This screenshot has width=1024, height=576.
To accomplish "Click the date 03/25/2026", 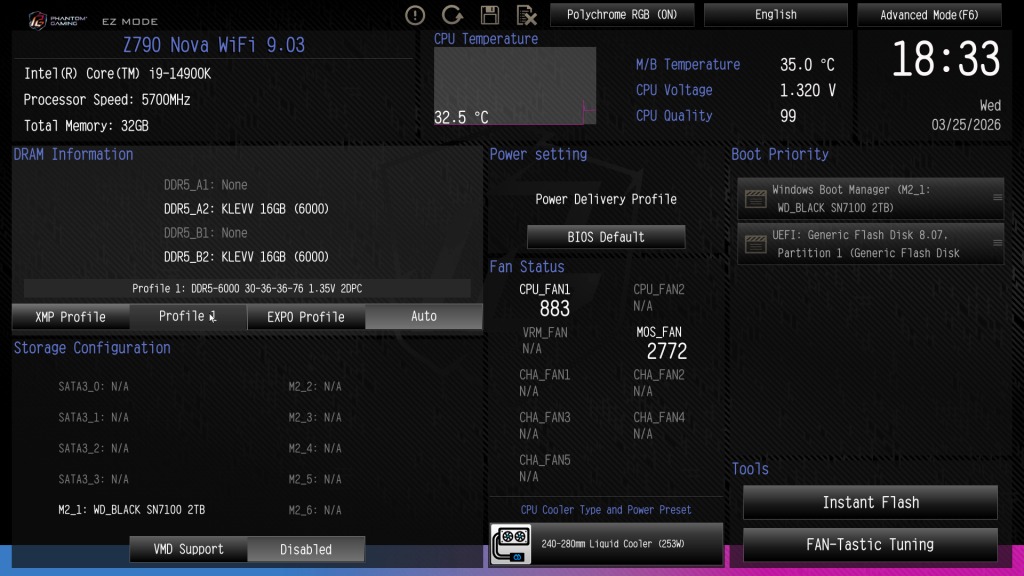I will coord(966,125).
